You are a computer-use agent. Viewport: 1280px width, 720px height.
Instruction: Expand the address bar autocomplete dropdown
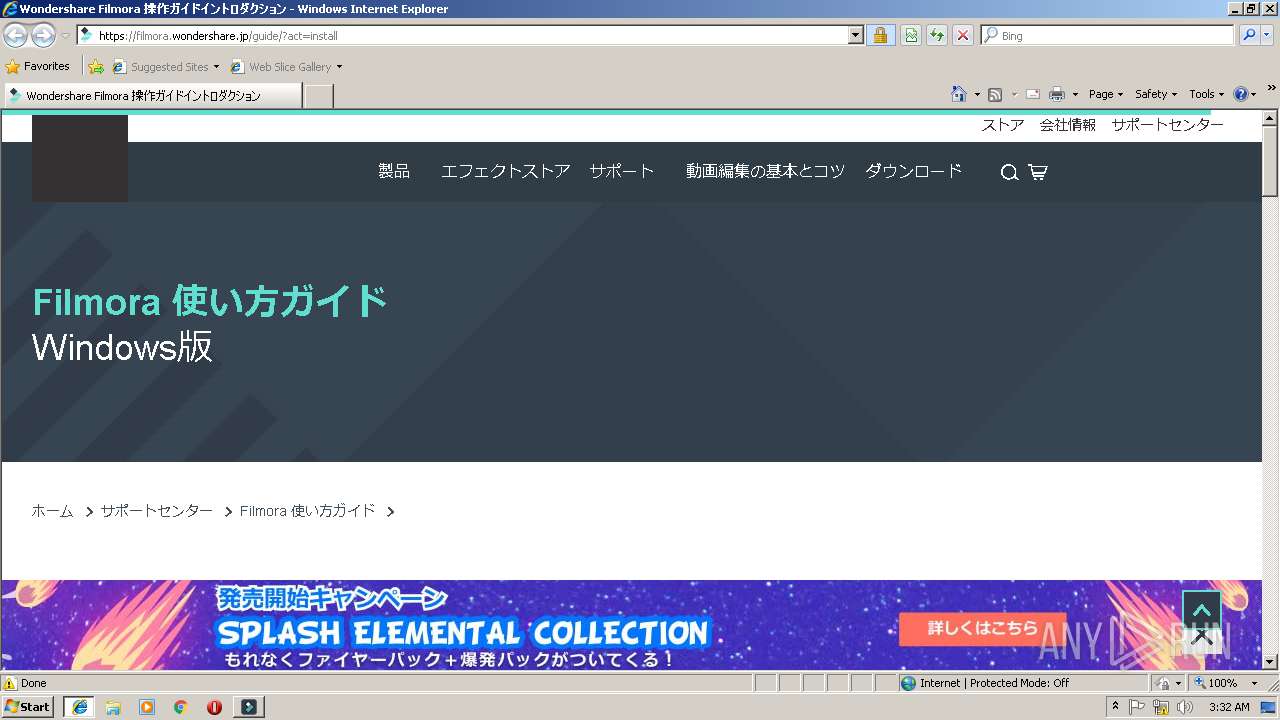tap(856, 35)
